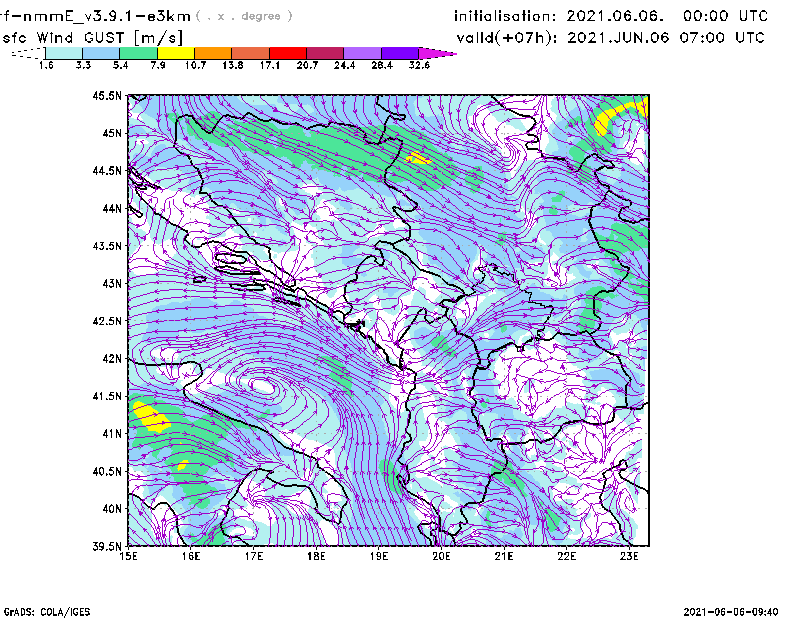Image resolution: width=800 pixels, height=618 pixels.
Task: Click the dashed white legend start arrow
Action: click(28, 53)
